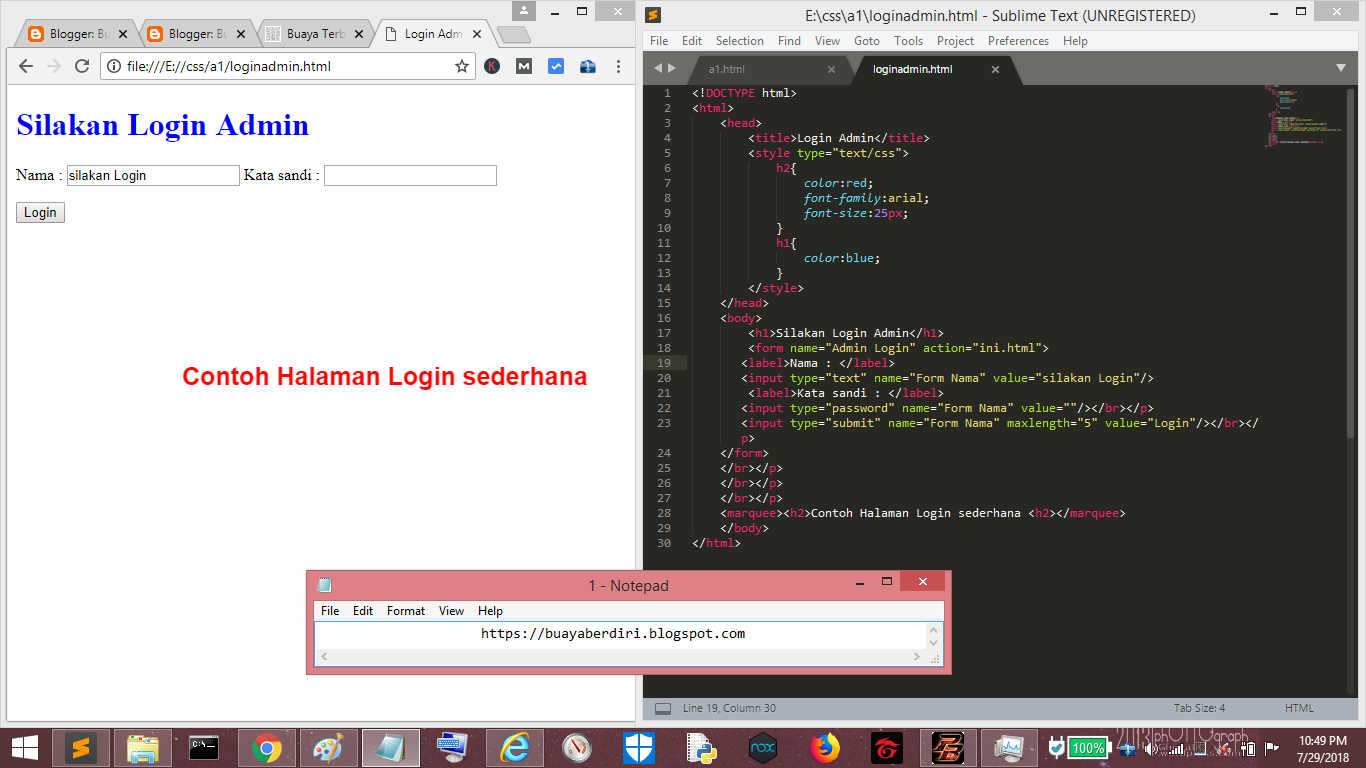Open Chrome's three-dot menu
1366x768 pixels.
(619, 66)
